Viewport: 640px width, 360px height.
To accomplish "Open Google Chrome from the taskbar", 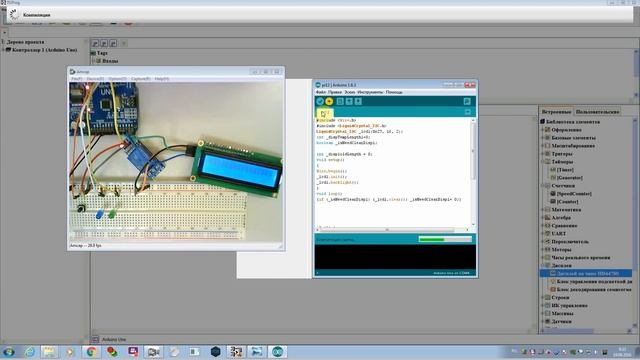I will click(91, 352).
